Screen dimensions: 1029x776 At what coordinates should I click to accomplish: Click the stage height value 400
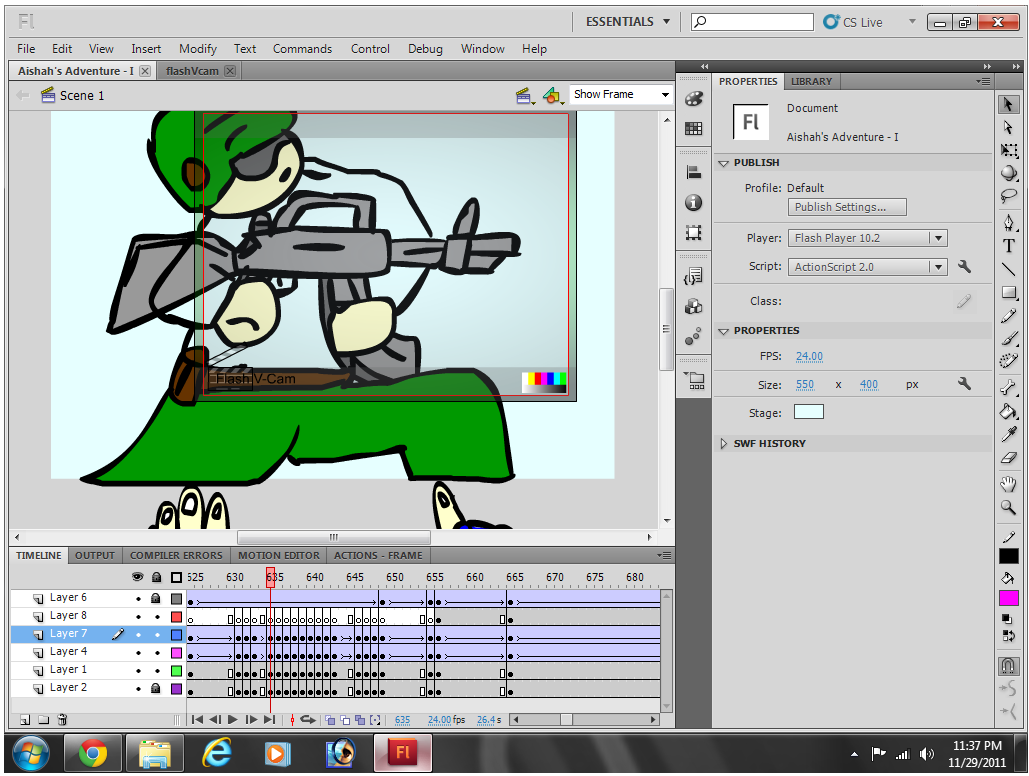[x=869, y=385]
